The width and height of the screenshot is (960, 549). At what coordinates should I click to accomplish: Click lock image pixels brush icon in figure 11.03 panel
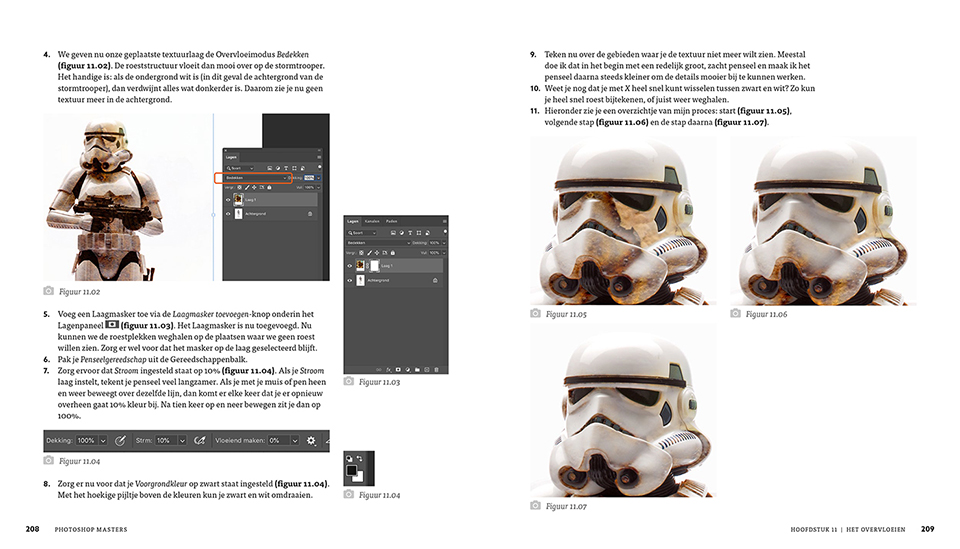point(370,252)
